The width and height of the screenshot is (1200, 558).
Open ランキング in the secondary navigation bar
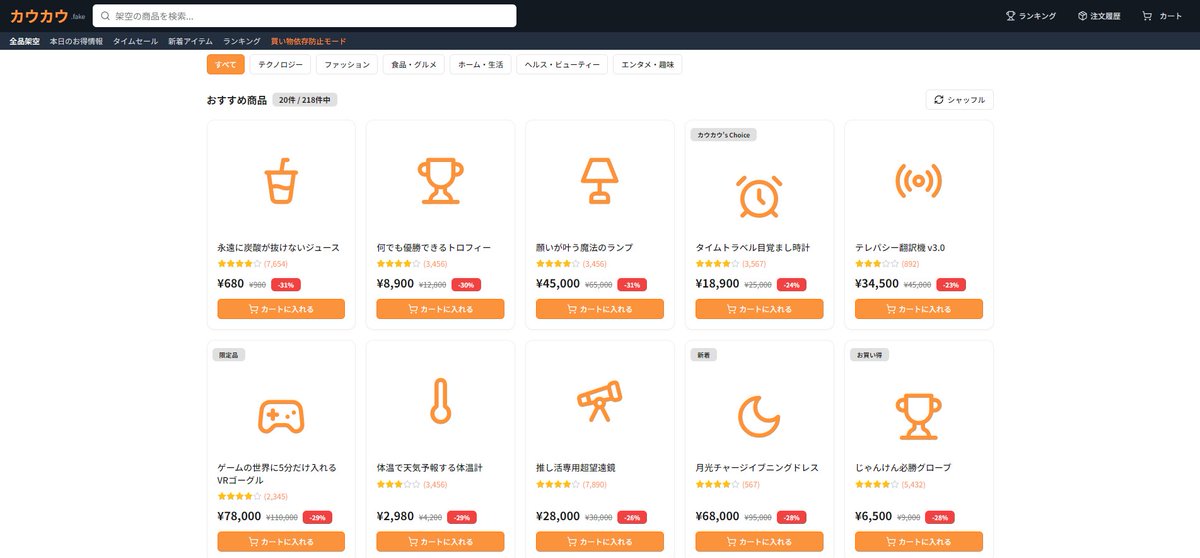click(242, 42)
